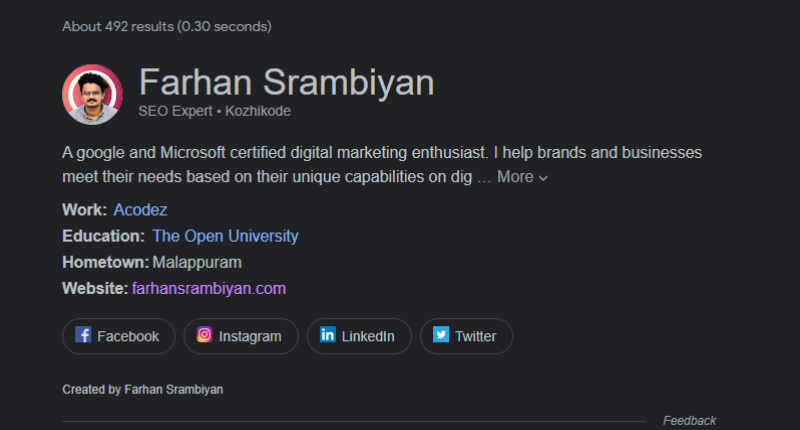The image size is (800, 430).
Task: Visit the farhansrambiyan.com website link
Action: pos(208,288)
